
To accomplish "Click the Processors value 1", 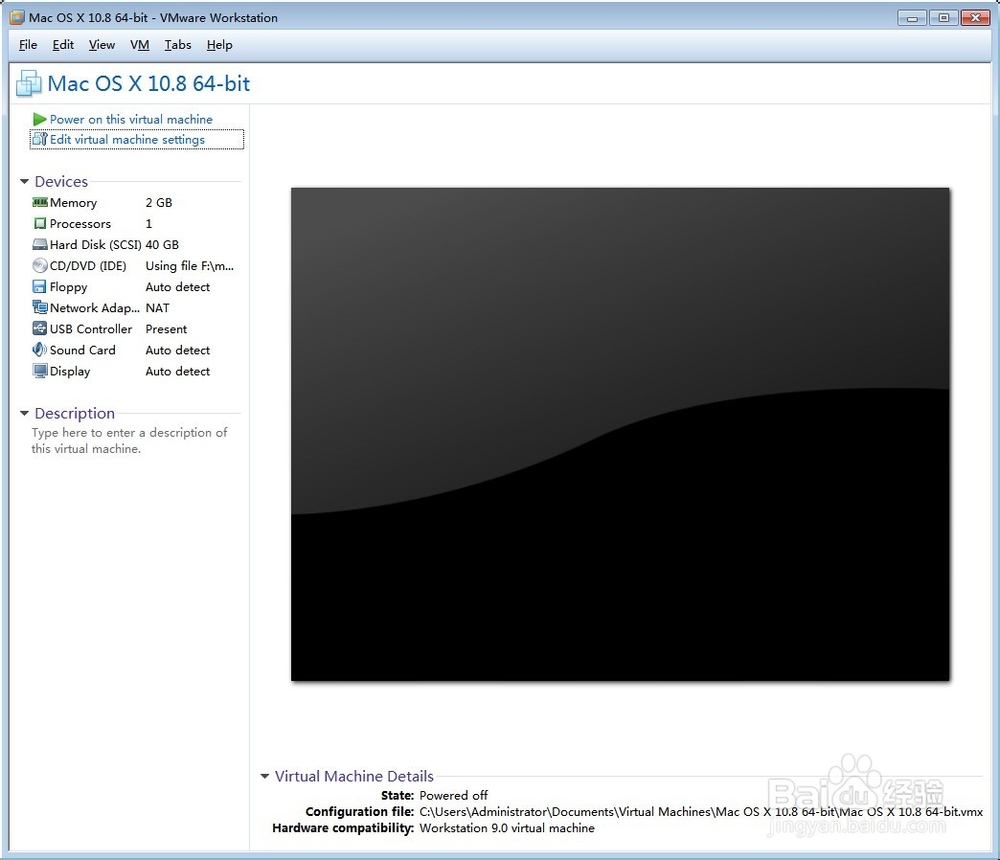I will 149,224.
